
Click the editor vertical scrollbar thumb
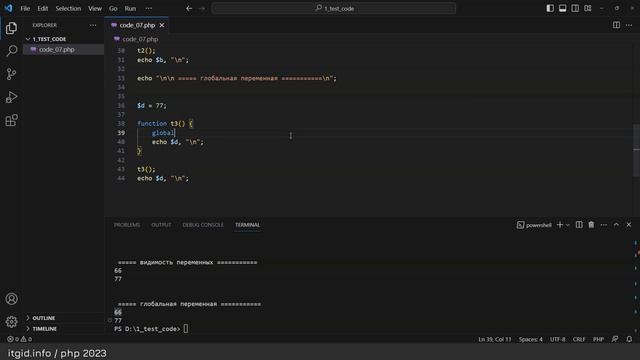636,150
